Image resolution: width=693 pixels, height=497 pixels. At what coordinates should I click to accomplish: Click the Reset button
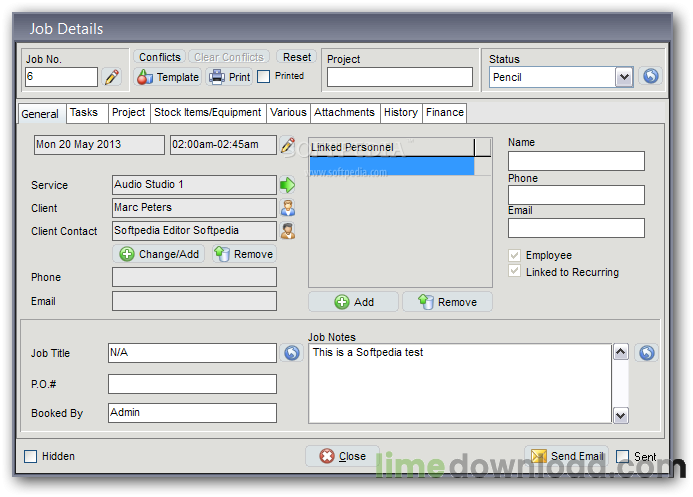[297, 57]
